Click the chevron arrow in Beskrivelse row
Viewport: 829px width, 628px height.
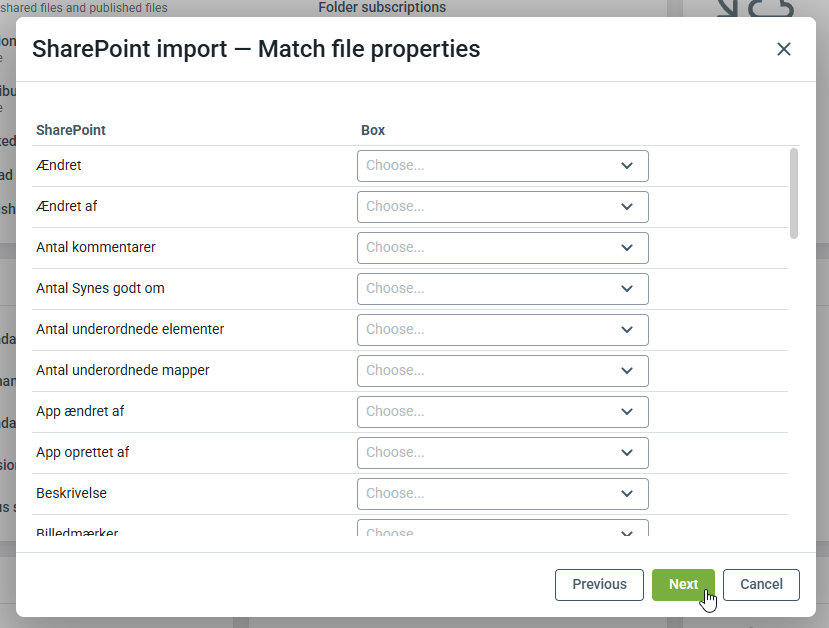627,494
